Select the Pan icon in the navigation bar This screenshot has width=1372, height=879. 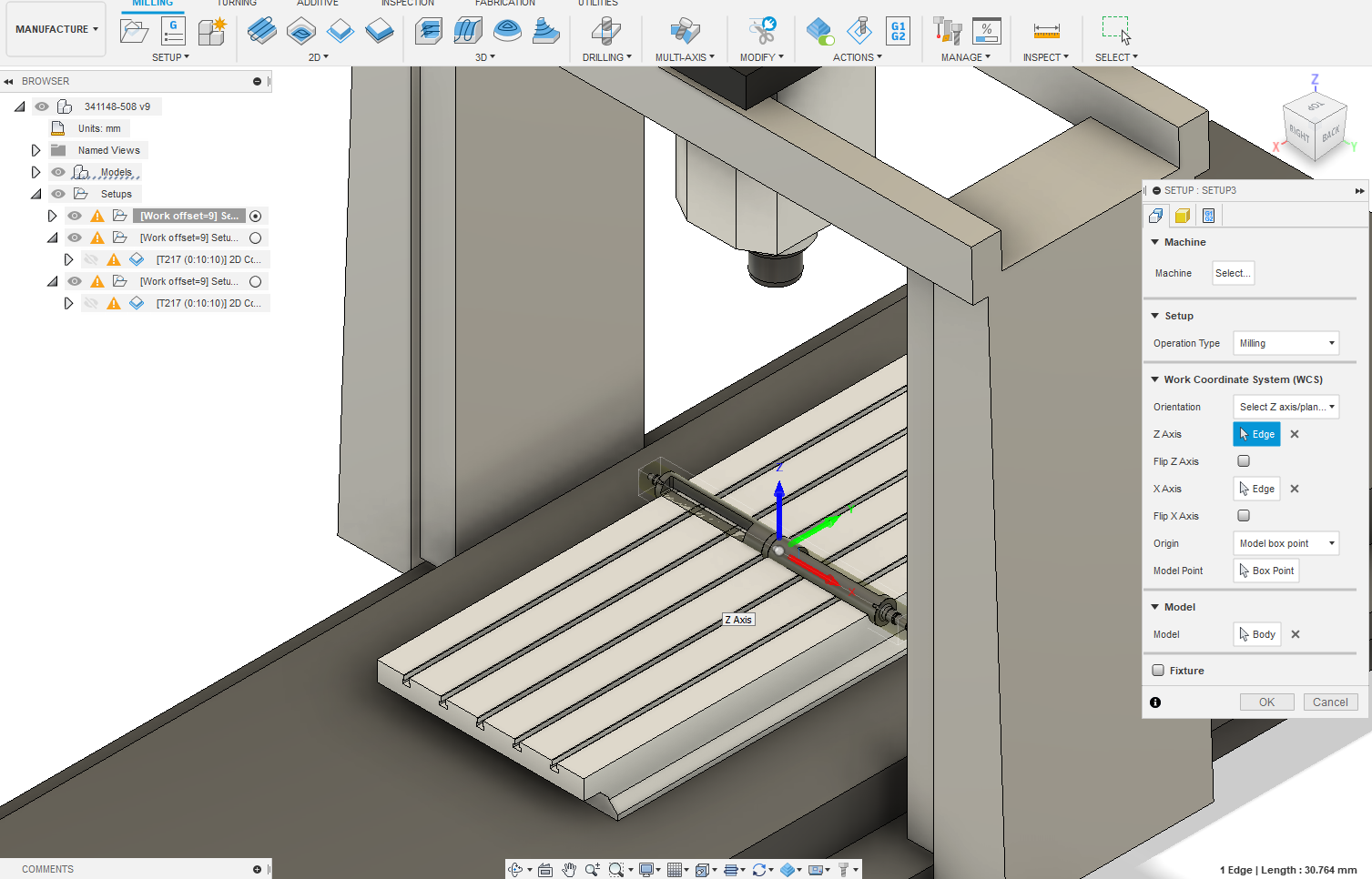tap(569, 869)
